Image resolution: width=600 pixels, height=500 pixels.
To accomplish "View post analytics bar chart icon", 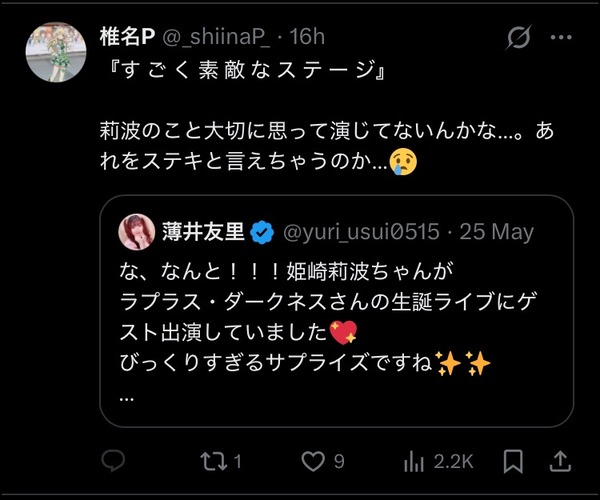I will [x=414, y=461].
